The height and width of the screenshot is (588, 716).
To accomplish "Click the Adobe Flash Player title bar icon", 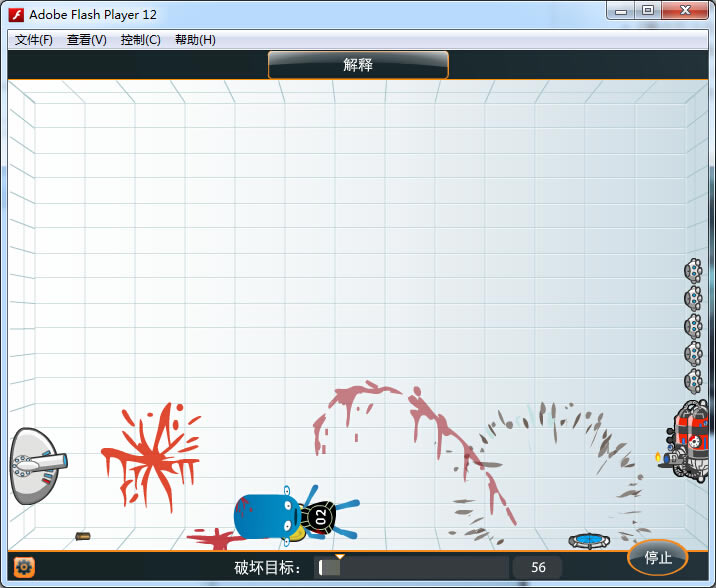I will pyautogui.click(x=17, y=14).
